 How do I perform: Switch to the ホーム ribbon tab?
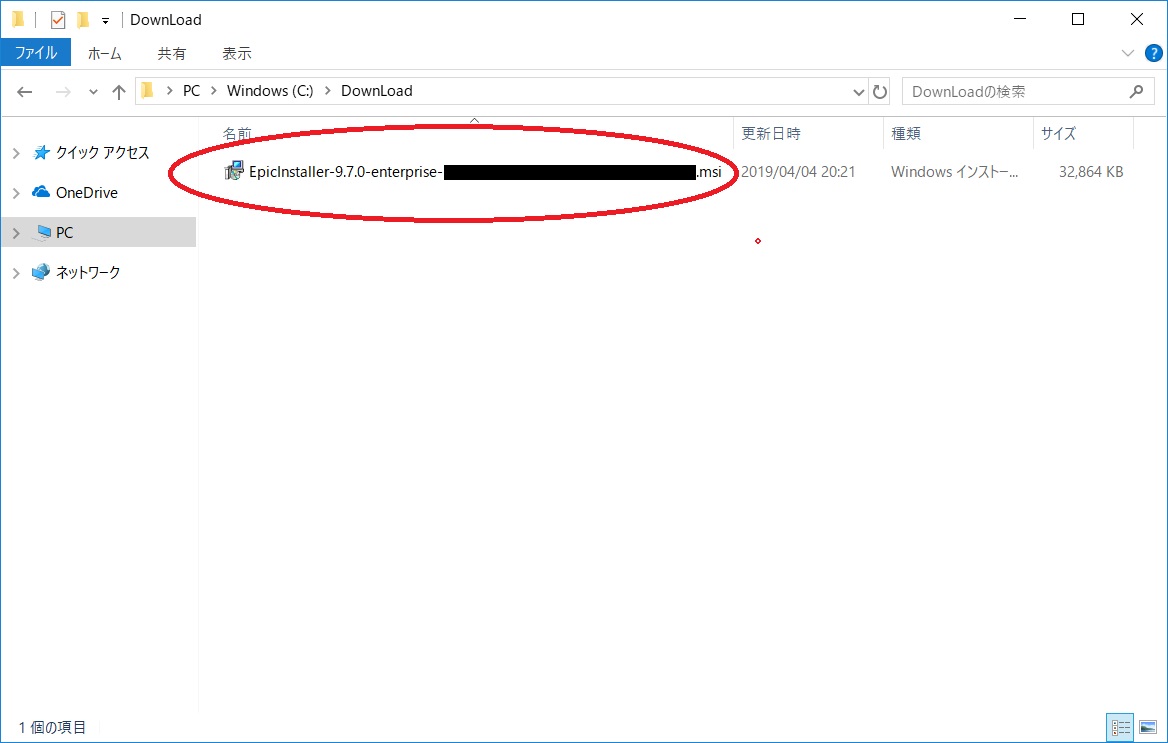click(104, 53)
